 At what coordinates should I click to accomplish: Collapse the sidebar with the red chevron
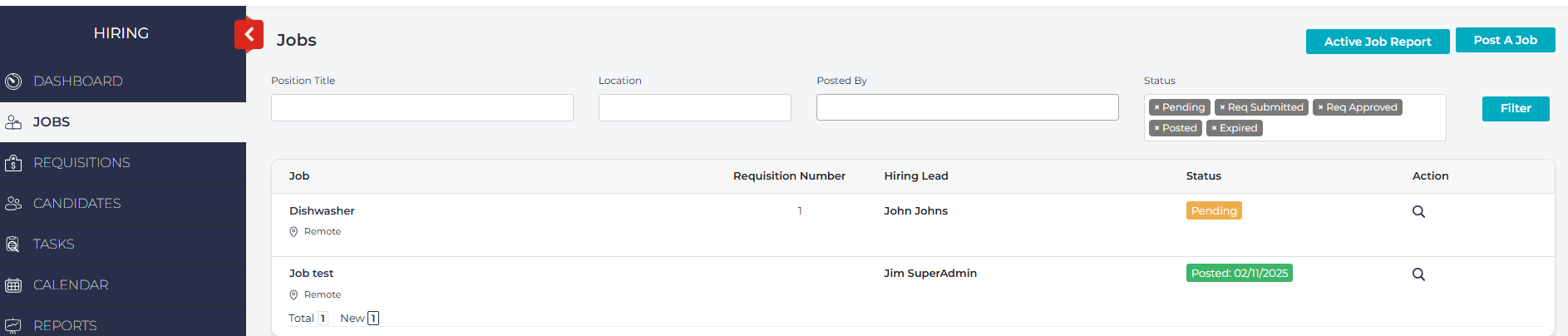249,35
